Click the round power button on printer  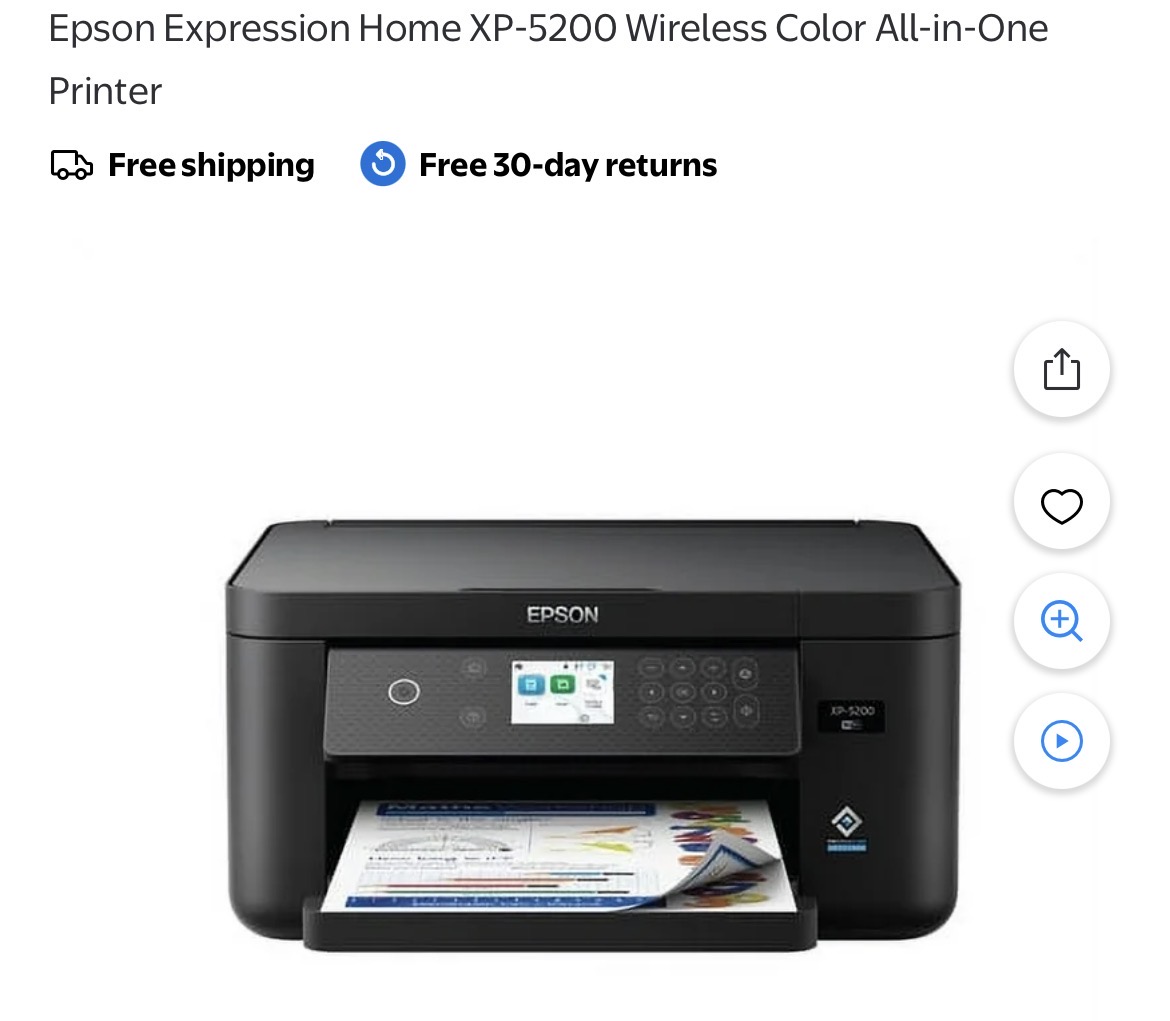(404, 692)
